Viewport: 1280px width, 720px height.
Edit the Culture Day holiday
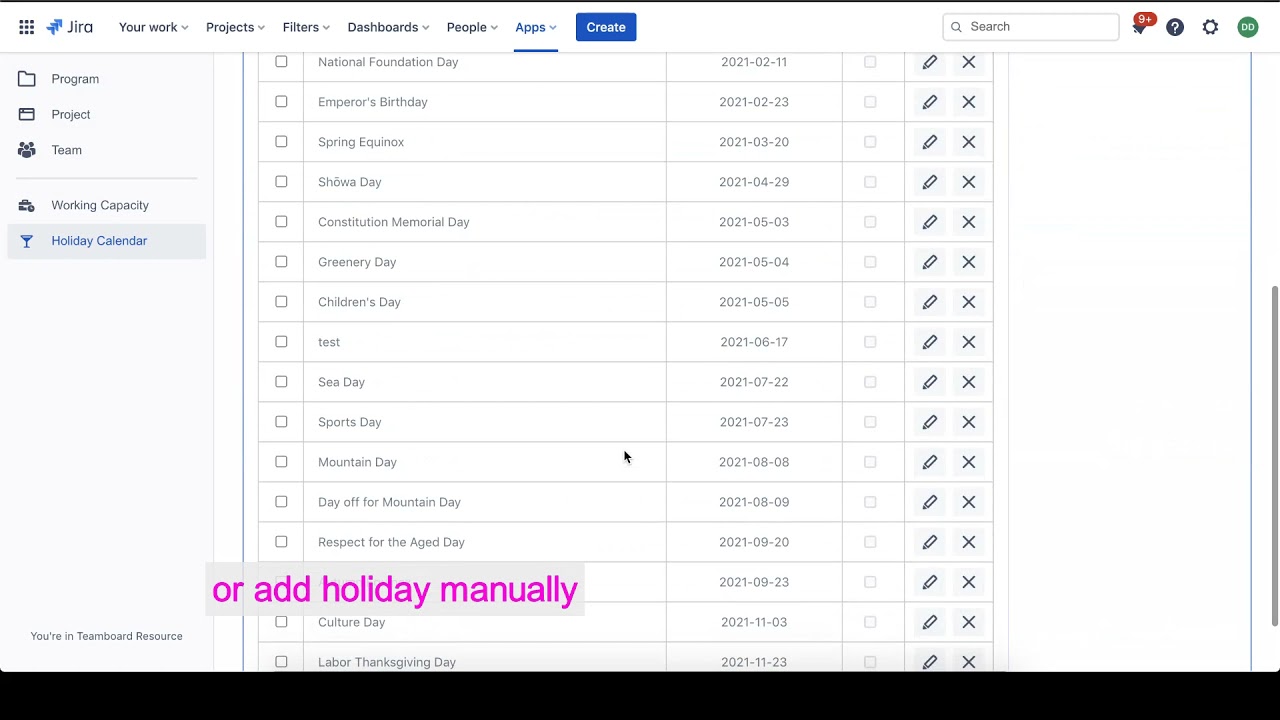click(x=930, y=622)
